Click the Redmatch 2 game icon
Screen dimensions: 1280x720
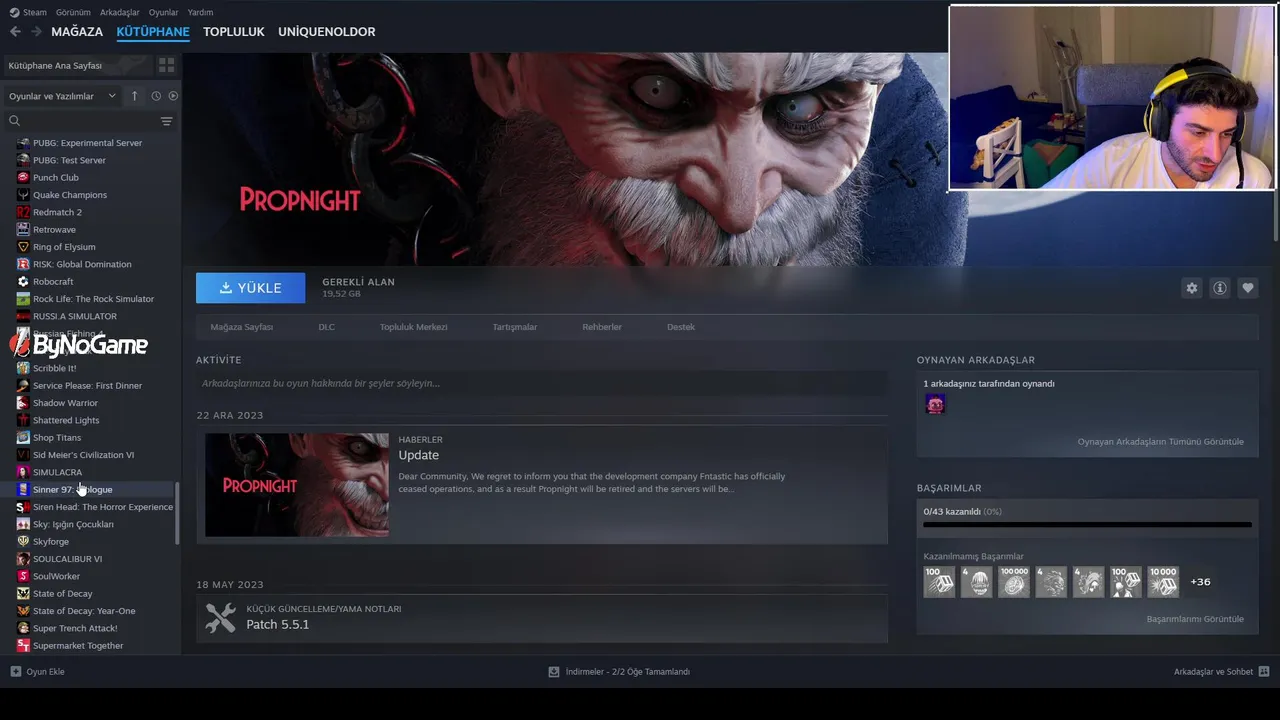tap(23, 212)
